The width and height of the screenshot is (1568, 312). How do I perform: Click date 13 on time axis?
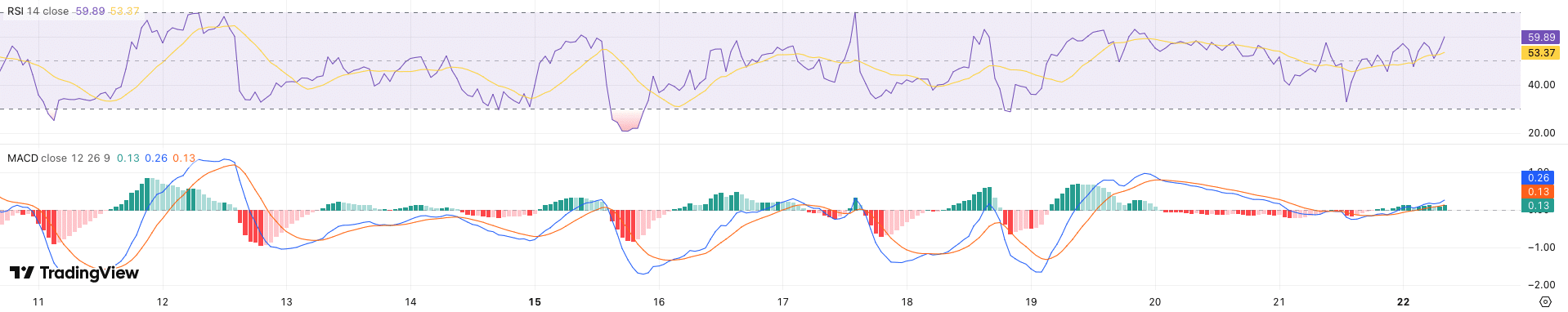tap(287, 302)
